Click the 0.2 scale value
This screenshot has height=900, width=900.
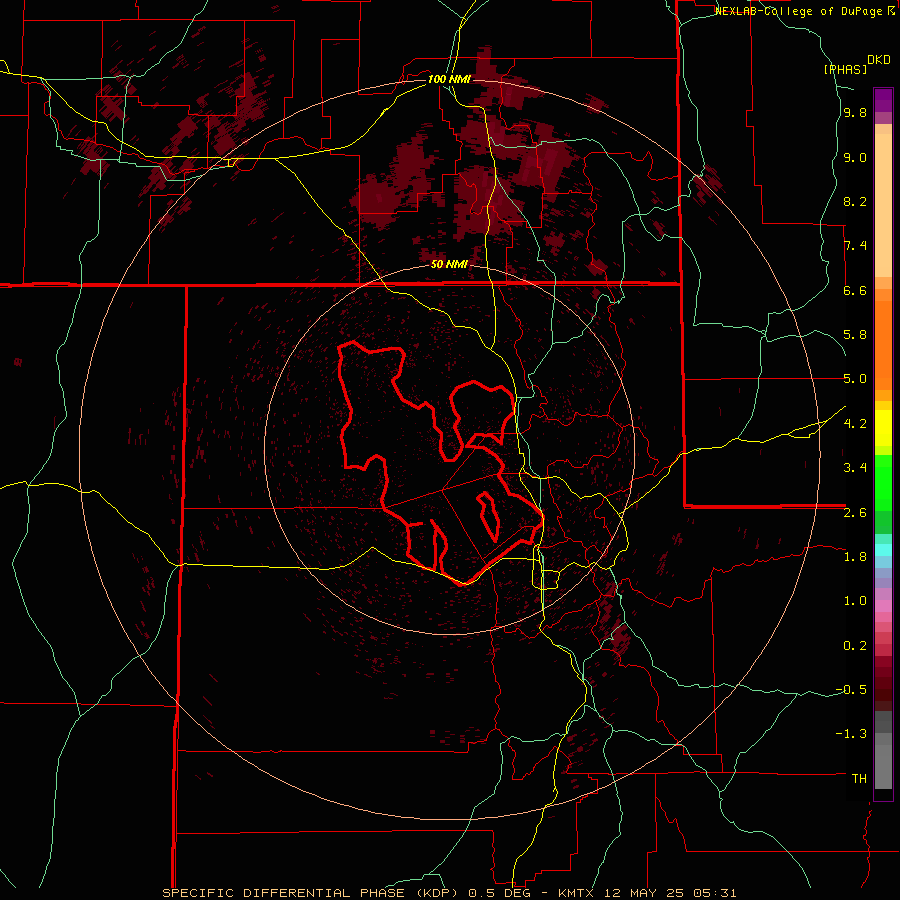tap(855, 646)
